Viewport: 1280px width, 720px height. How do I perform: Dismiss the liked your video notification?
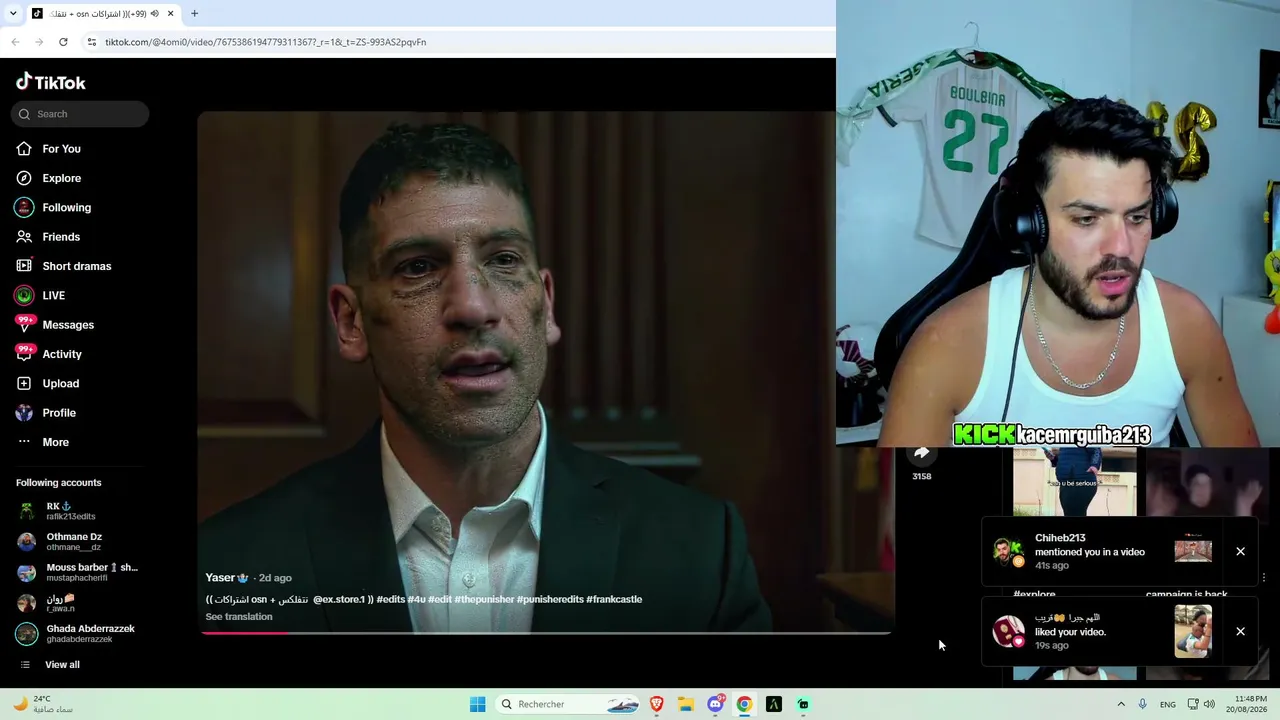coord(1240,631)
